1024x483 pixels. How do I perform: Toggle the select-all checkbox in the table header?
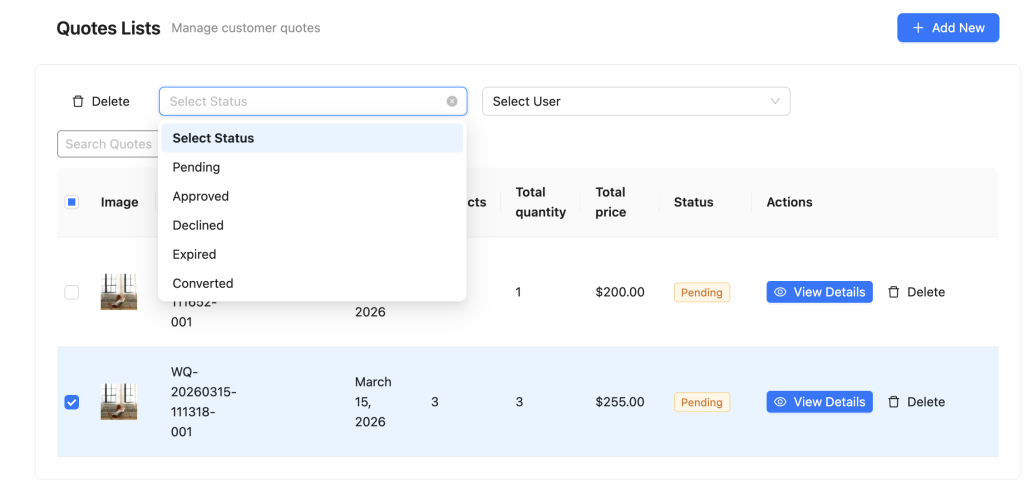click(x=72, y=202)
